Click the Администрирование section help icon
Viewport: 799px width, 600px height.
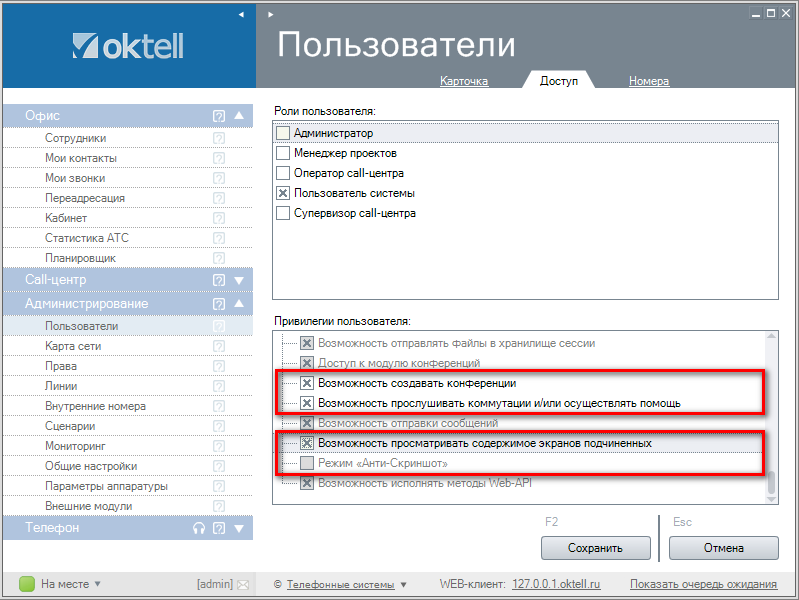(219, 304)
